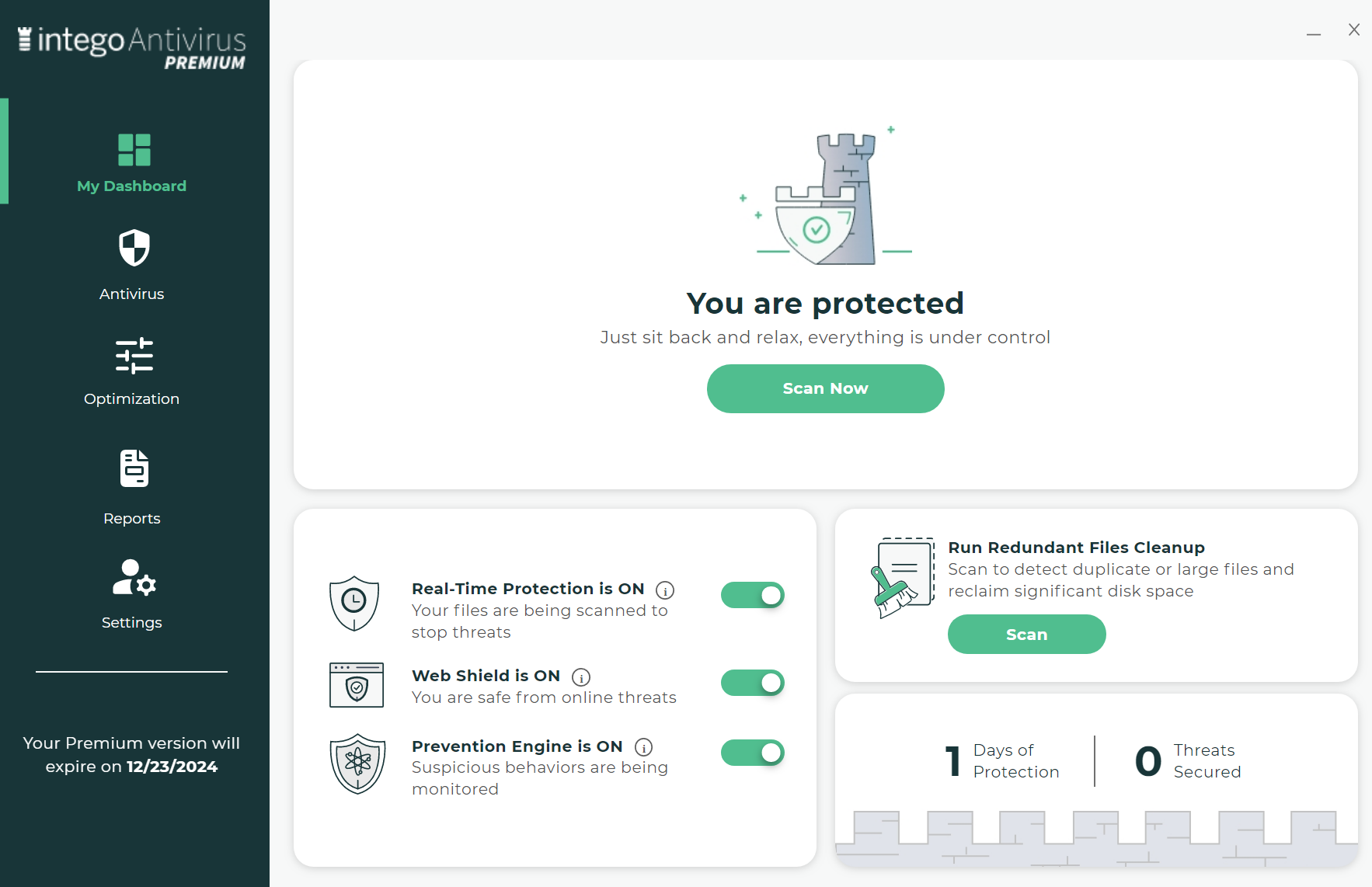The image size is (1372, 887).
Task: Open Antivirus via the shield icon
Action: (134, 248)
